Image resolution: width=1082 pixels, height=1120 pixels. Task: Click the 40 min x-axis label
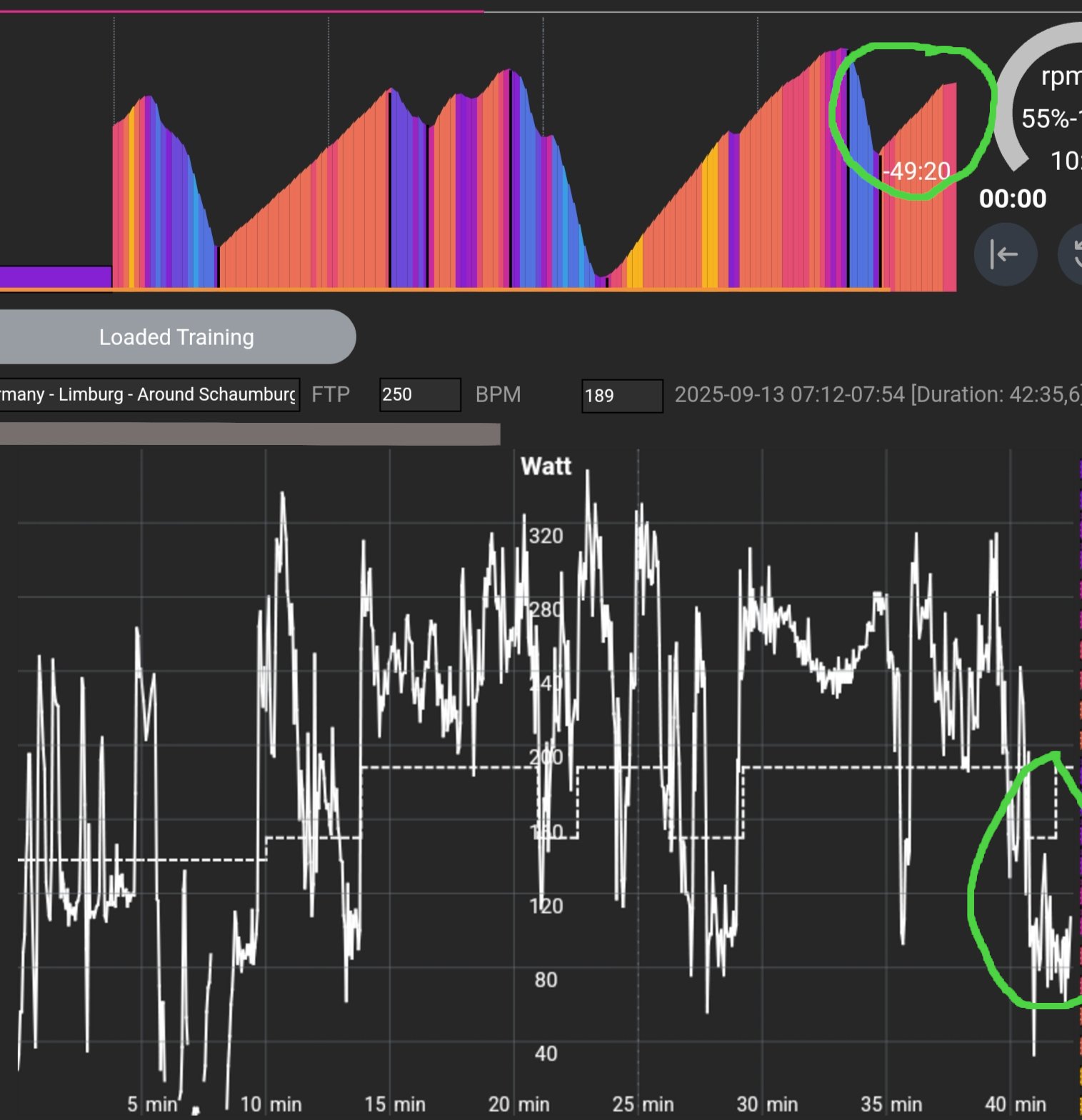coord(1015,1104)
